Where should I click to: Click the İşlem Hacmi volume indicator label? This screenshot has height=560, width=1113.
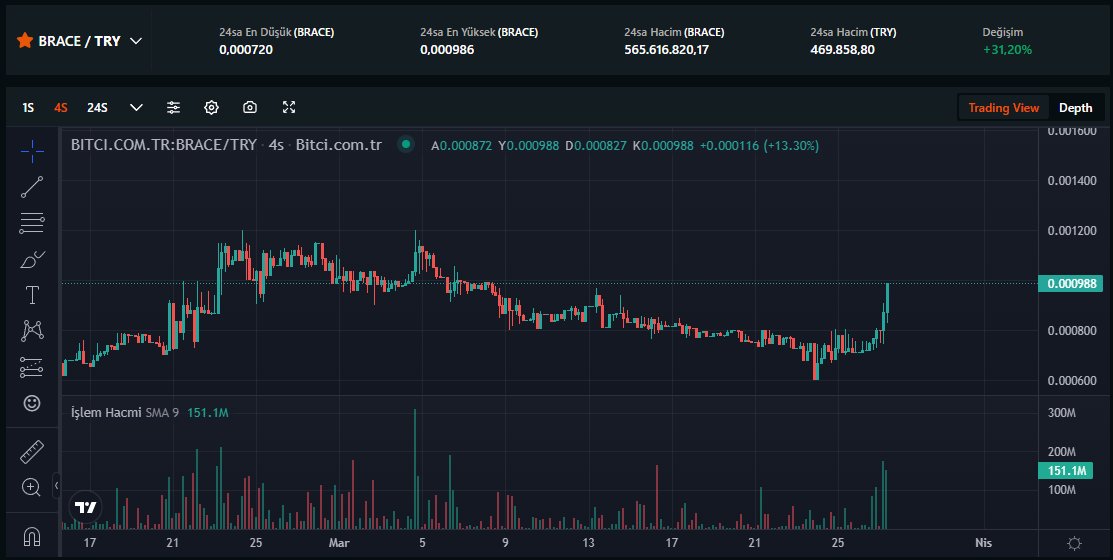106,412
